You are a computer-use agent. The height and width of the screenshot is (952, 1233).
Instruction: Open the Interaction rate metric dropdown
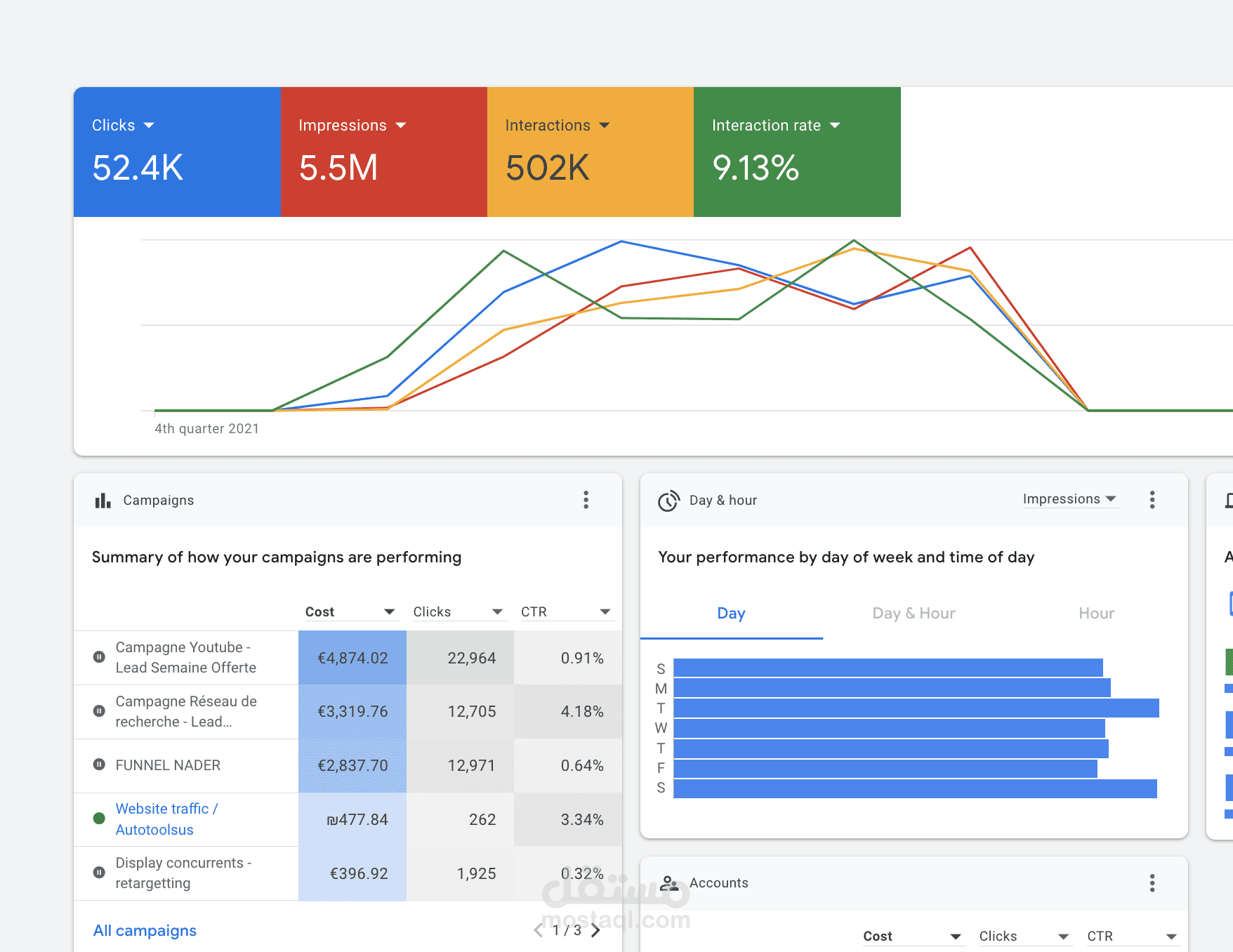pyautogui.click(x=776, y=125)
